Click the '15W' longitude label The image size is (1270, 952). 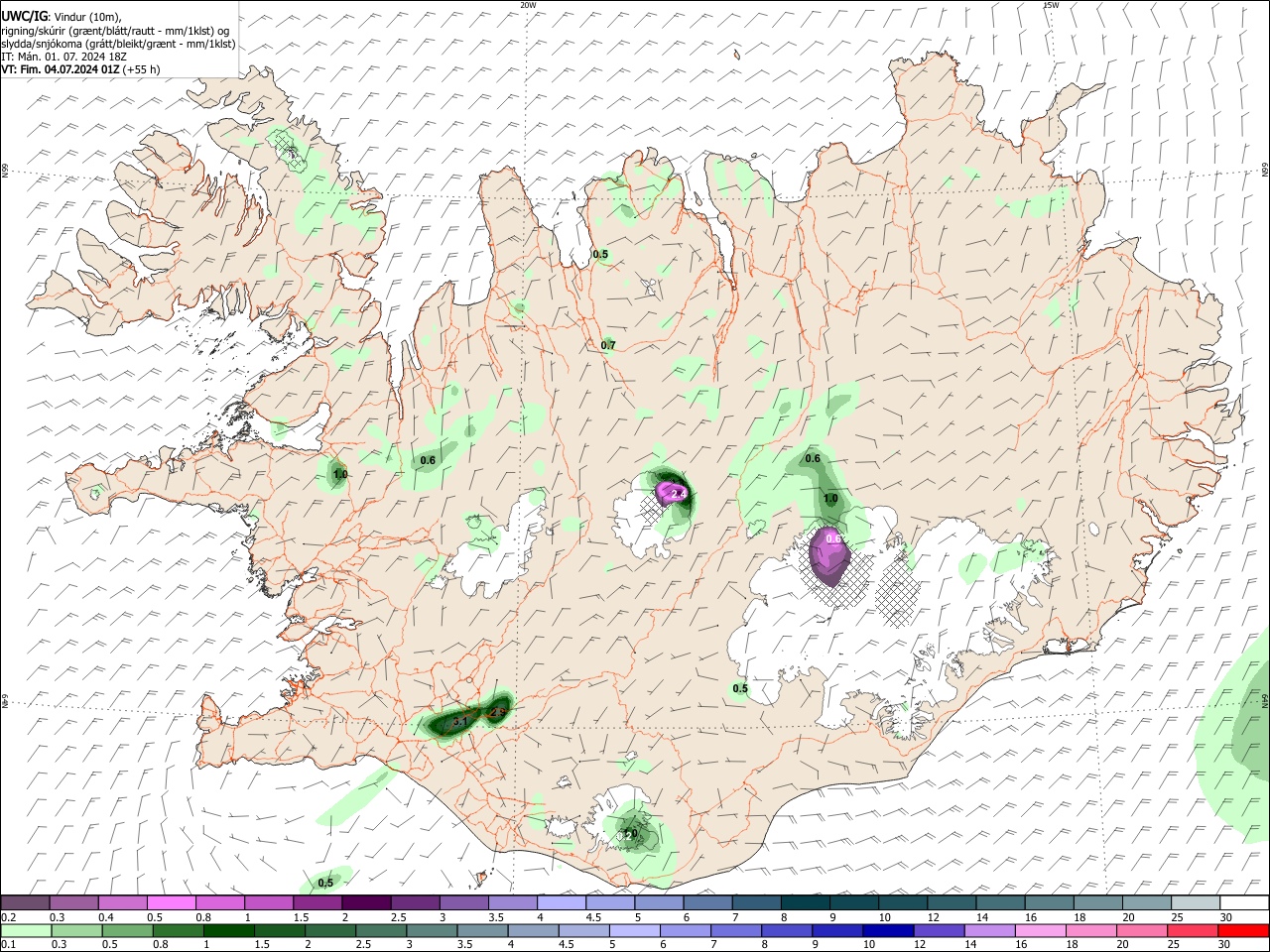tap(1051, 5)
